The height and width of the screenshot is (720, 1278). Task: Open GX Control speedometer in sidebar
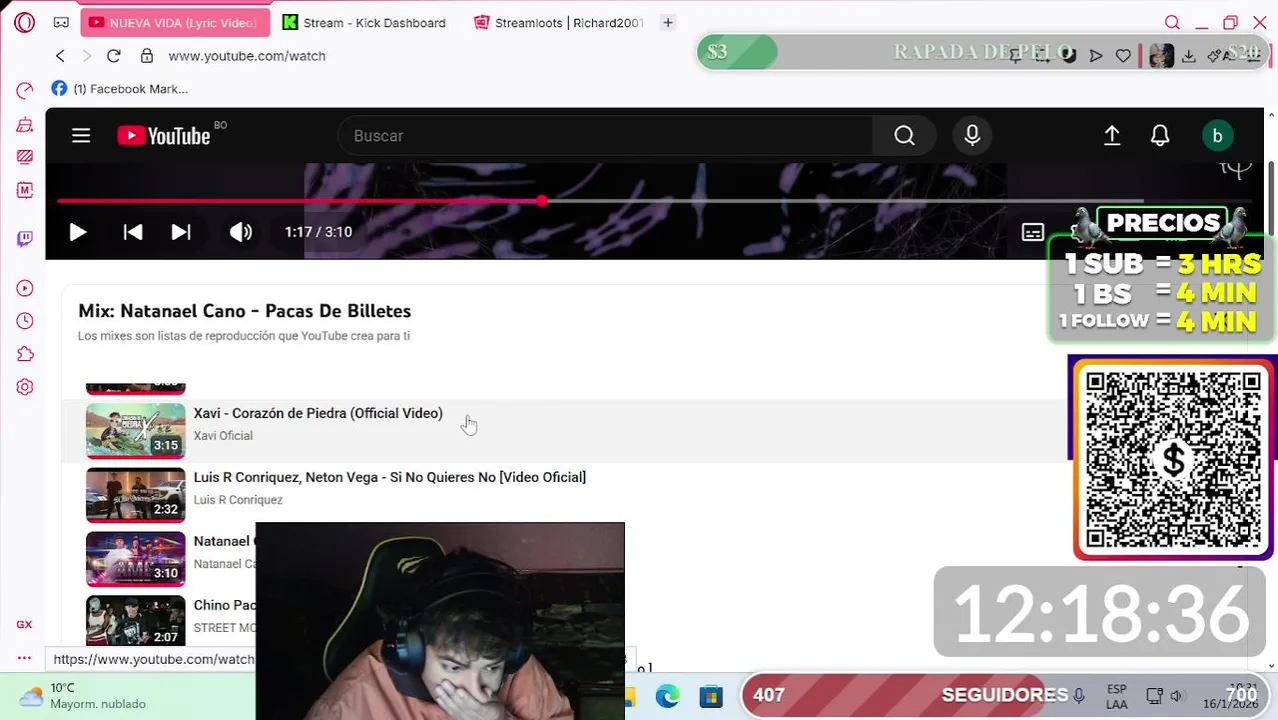point(25,91)
